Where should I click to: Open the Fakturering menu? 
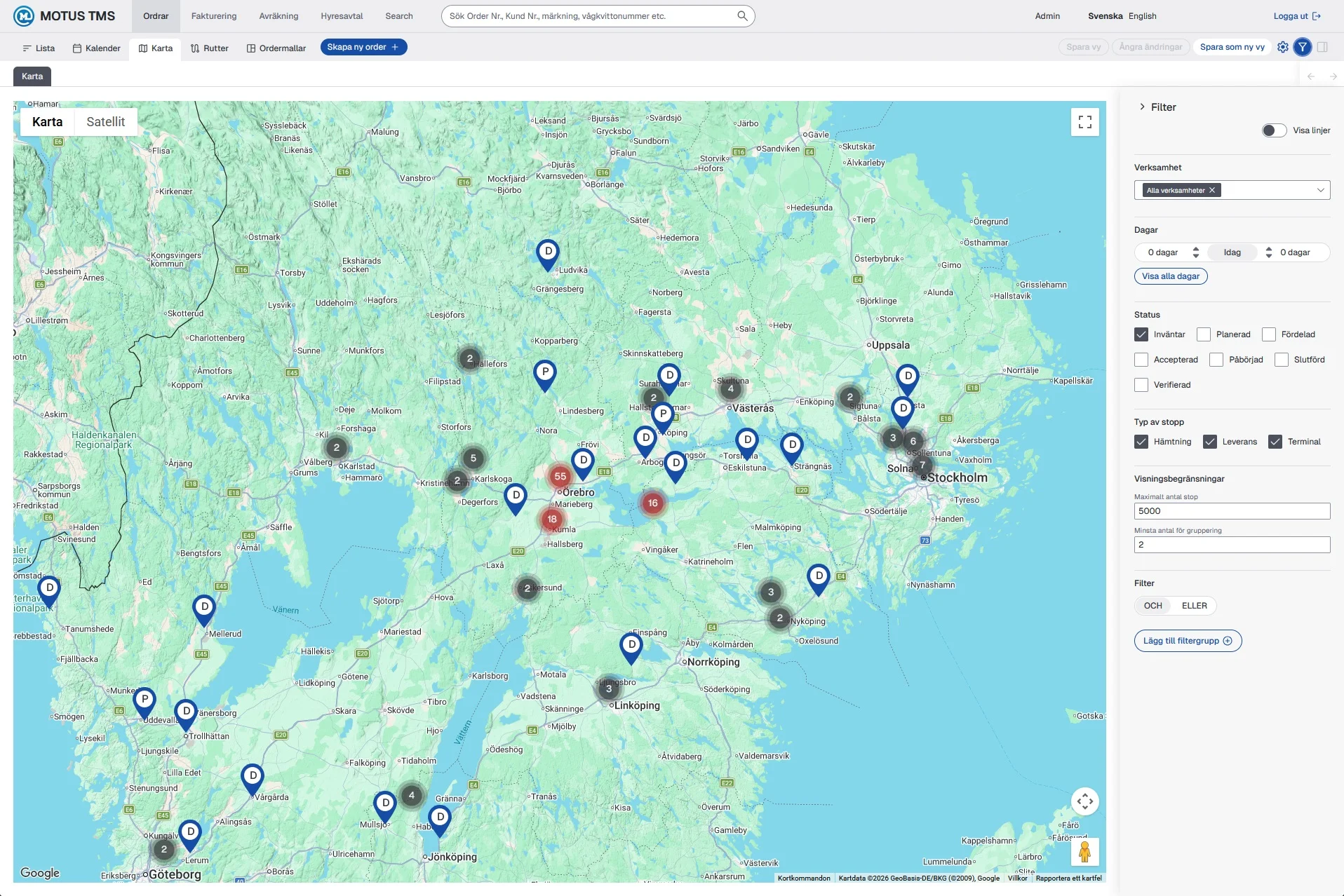pos(214,16)
